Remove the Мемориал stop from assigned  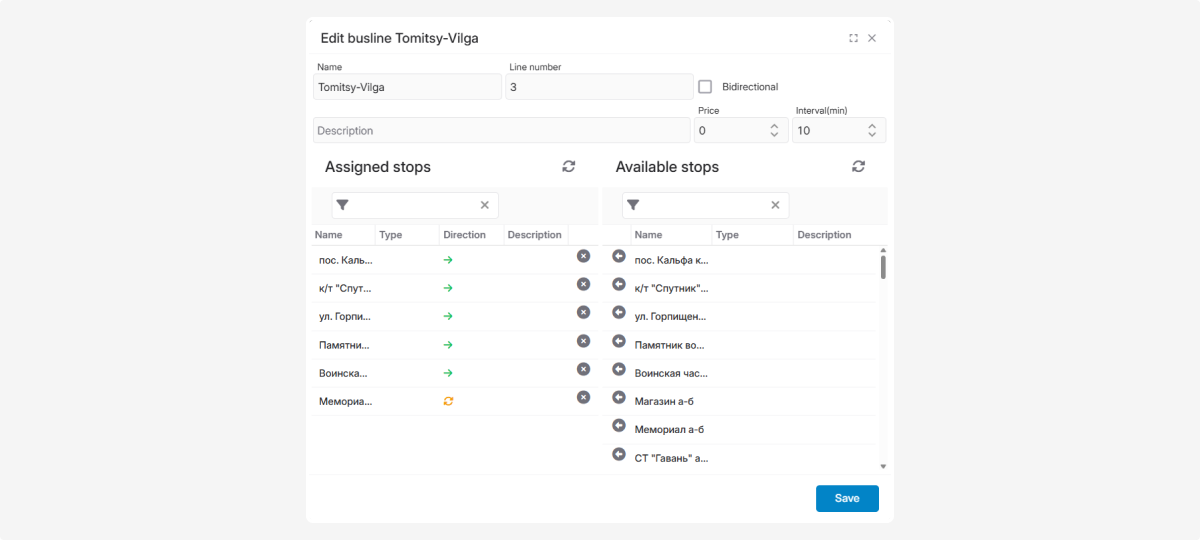point(584,397)
